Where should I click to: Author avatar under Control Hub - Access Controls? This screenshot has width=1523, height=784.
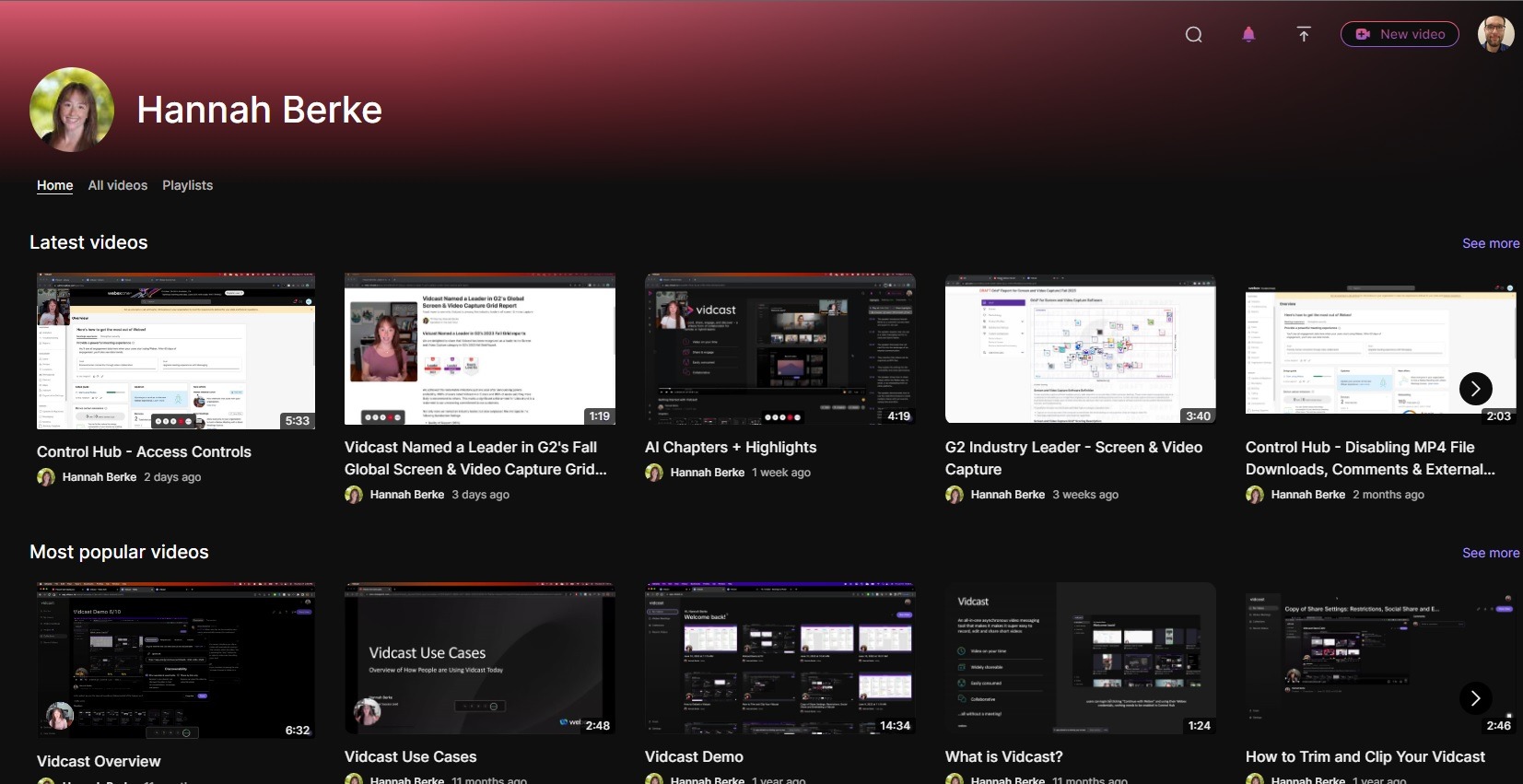pyautogui.click(x=46, y=477)
